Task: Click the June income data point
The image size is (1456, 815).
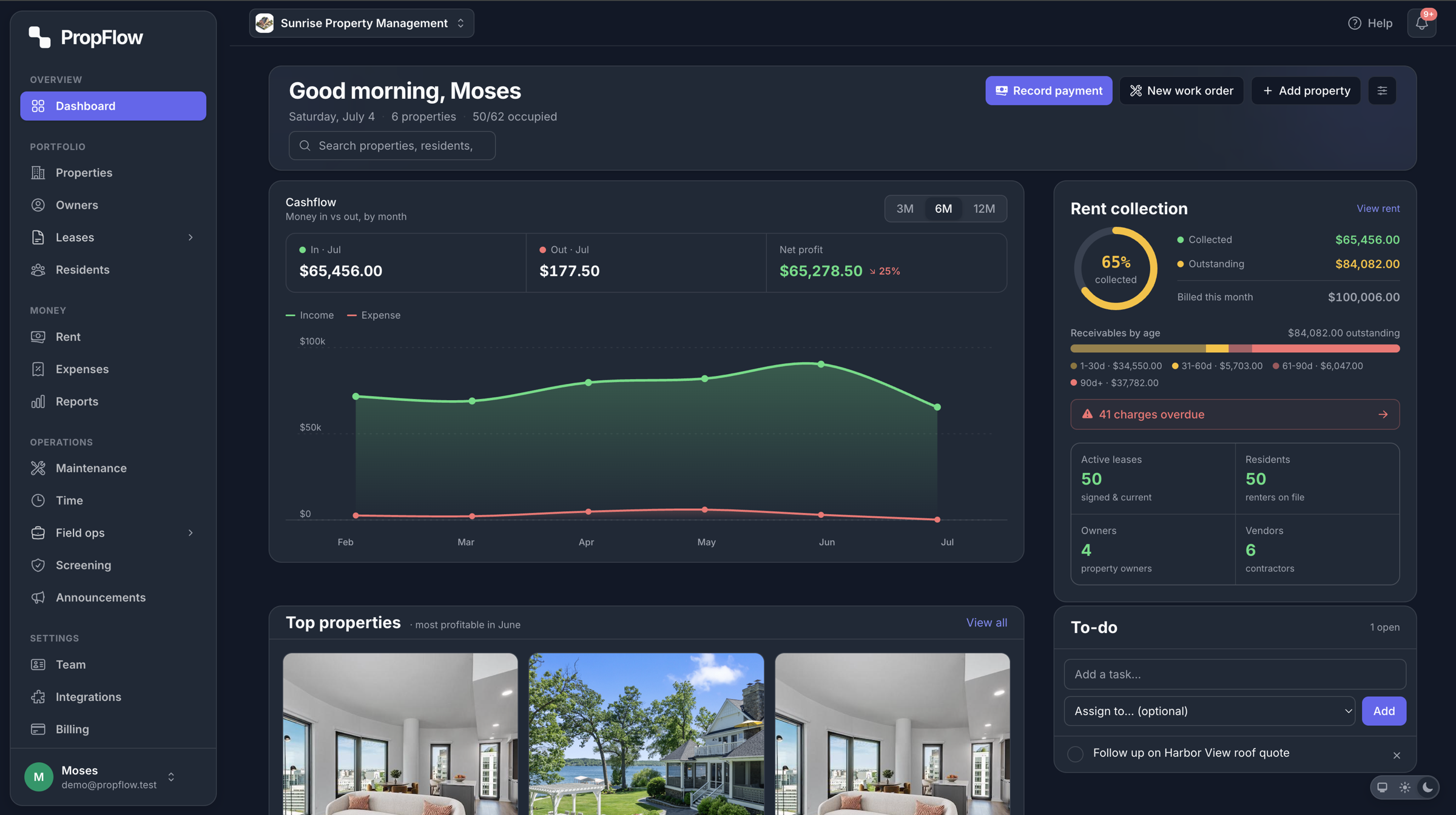Action: pos(821,364)
